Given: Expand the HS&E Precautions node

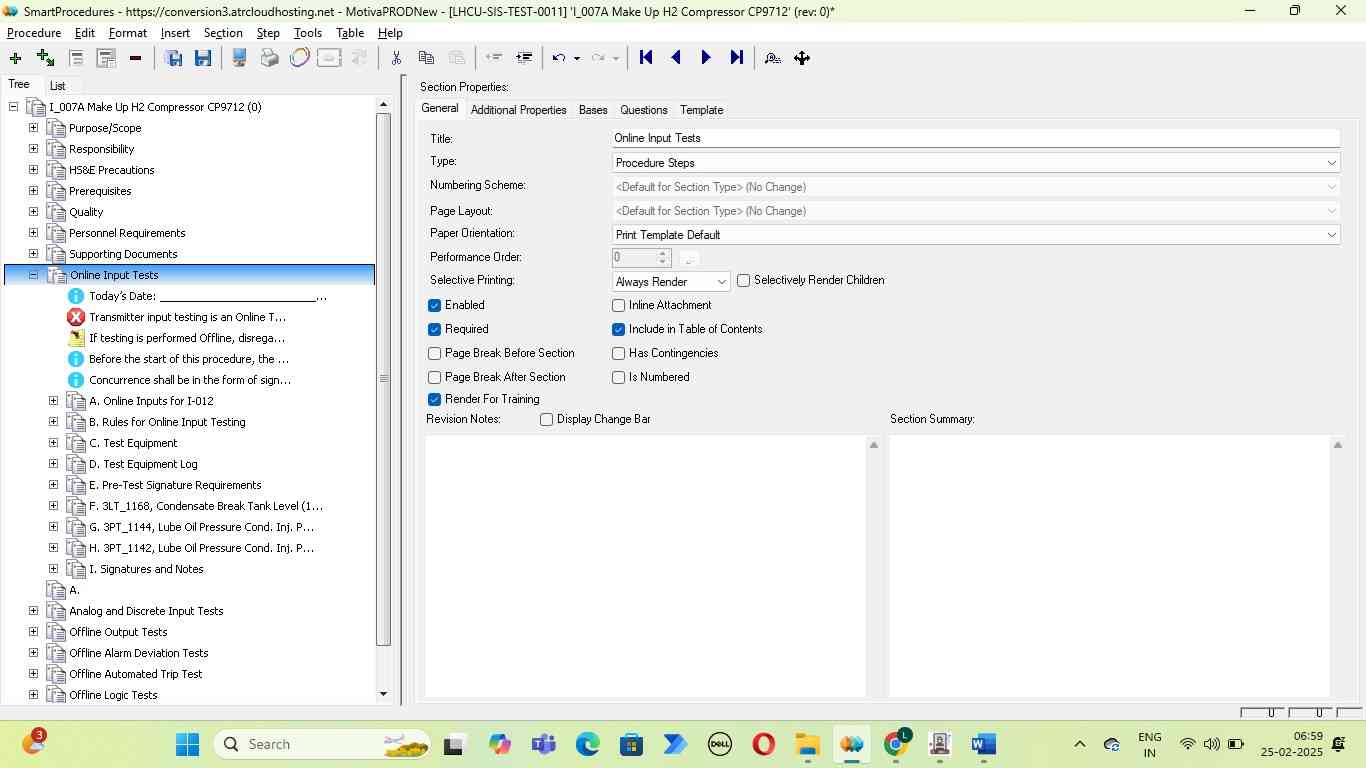Looking at the screenshot, I should coord(33,170).
